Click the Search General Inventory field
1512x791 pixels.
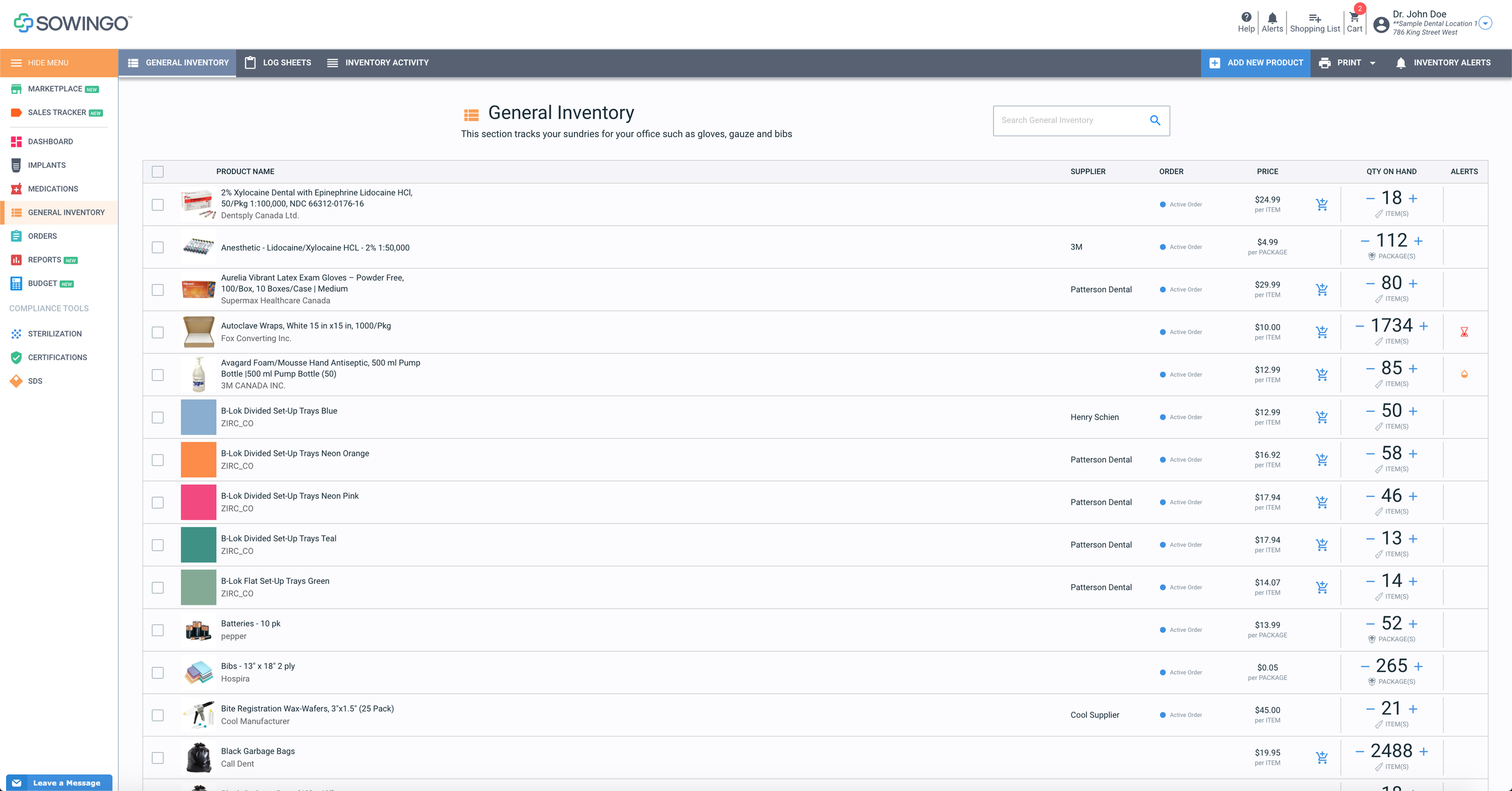[x=1081, y=120]
